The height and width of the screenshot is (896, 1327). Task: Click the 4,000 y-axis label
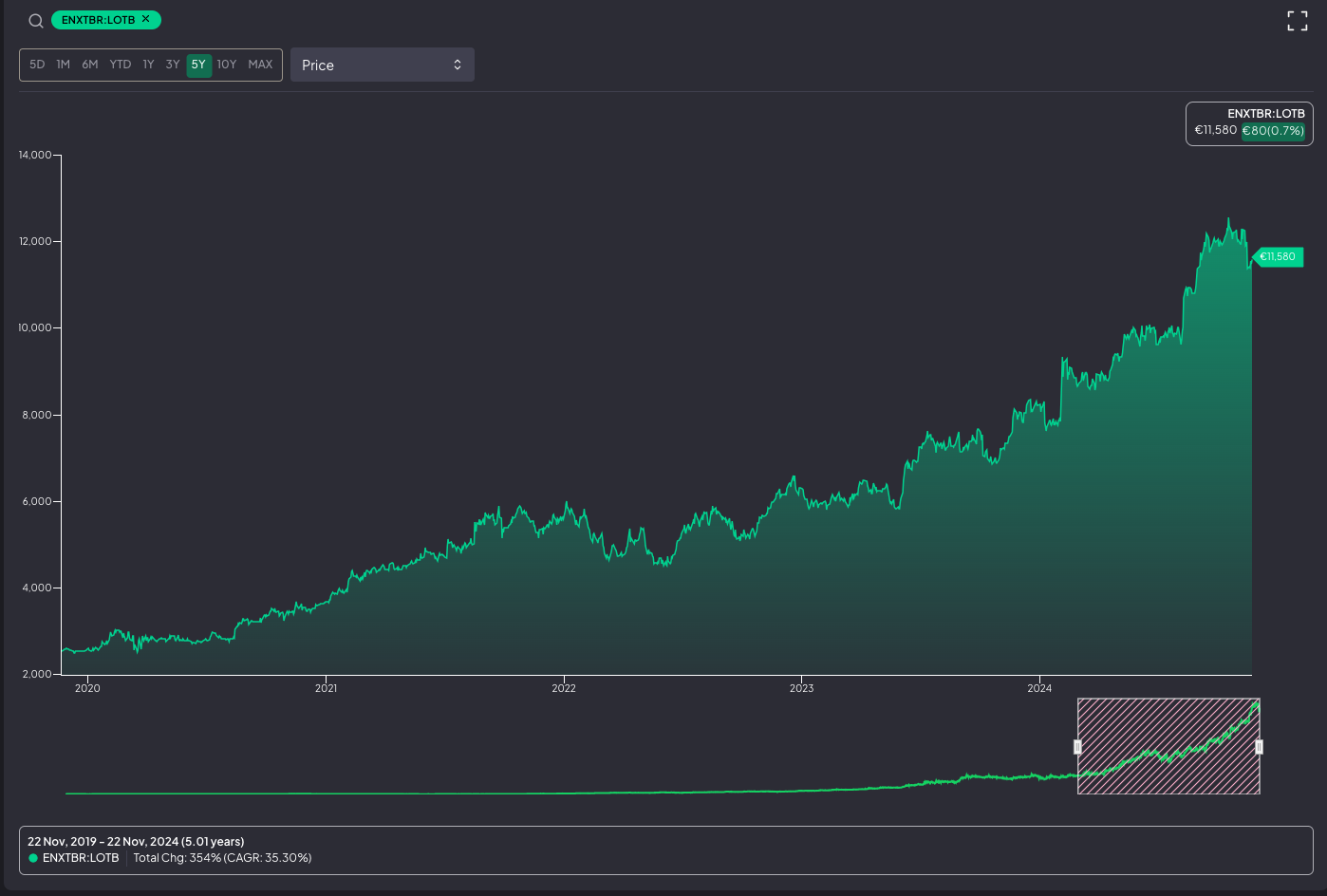pos(37,588)
